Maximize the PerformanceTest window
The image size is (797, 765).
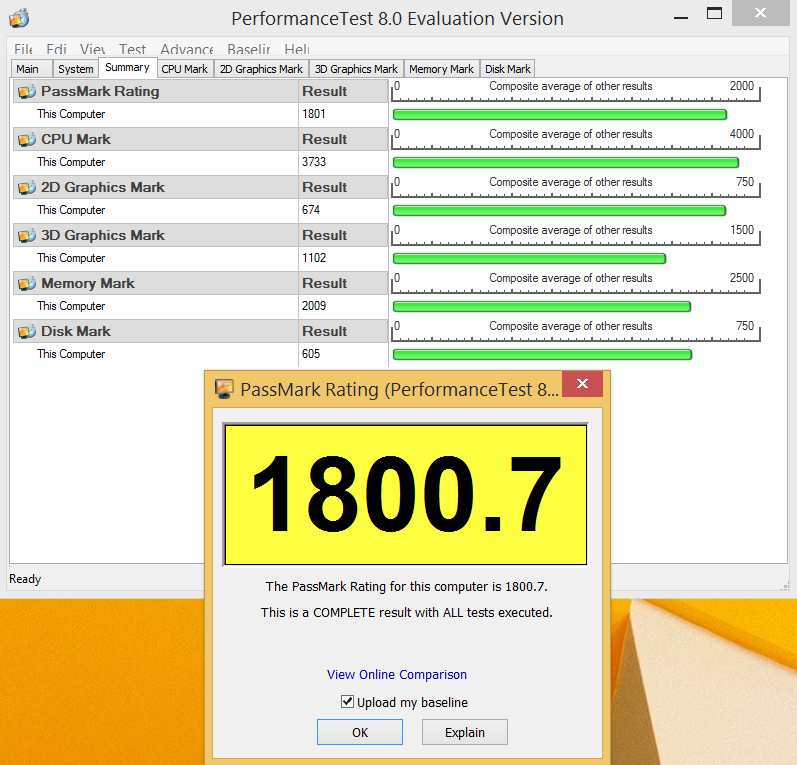[x=714, y=14]
